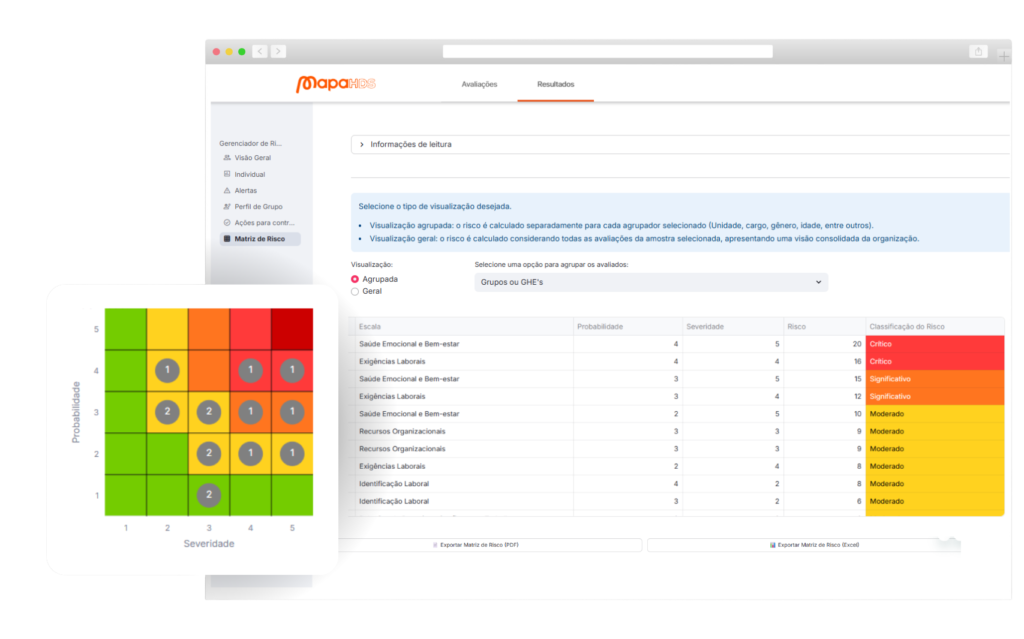Click Exportar Matriz de Risco (Excel) button
1024x639 pixels.
(803, 545)
